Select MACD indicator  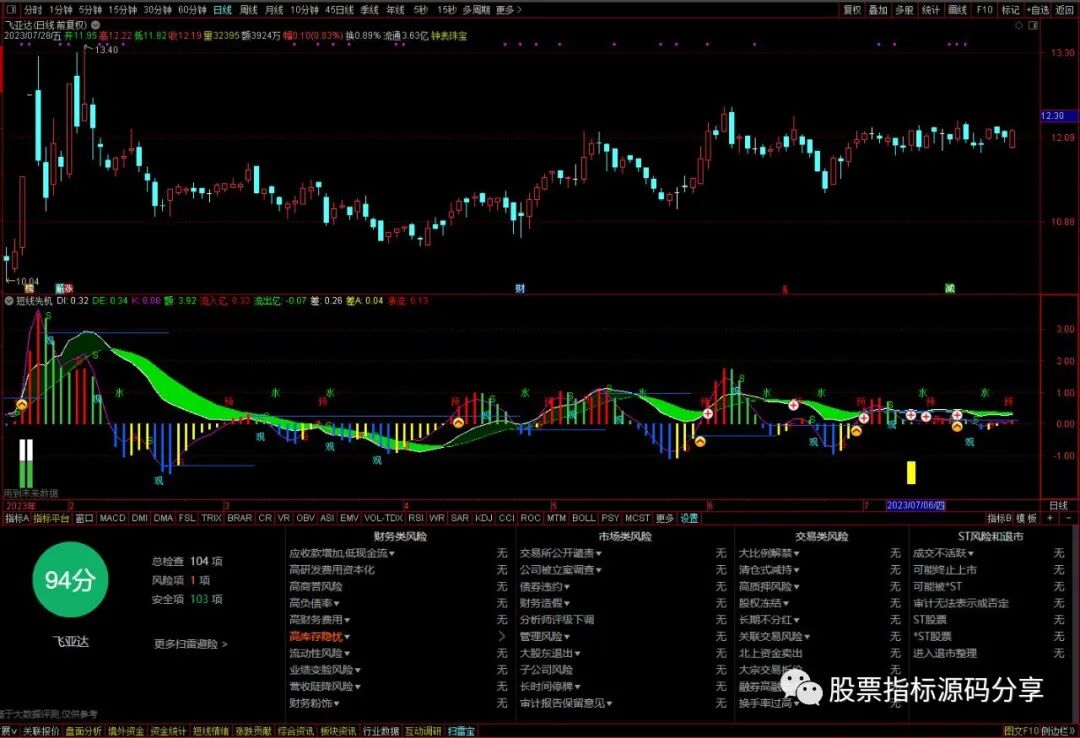112,517
